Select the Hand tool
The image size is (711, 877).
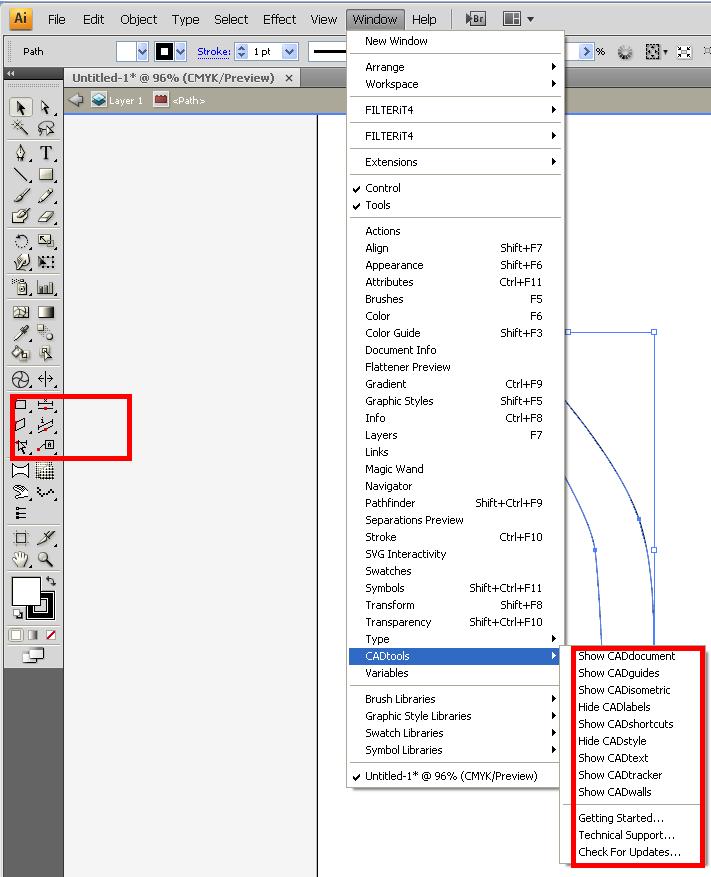tap(21, 559)
